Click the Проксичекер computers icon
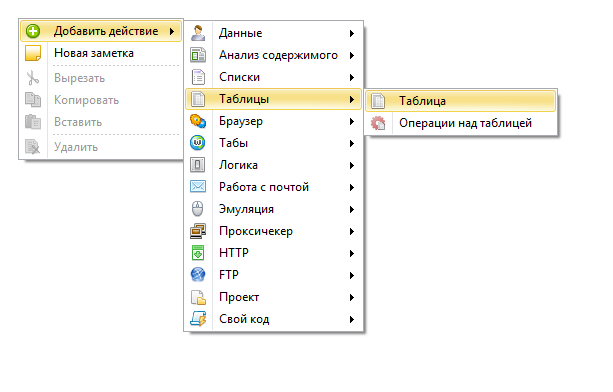 tap(198, 231)
